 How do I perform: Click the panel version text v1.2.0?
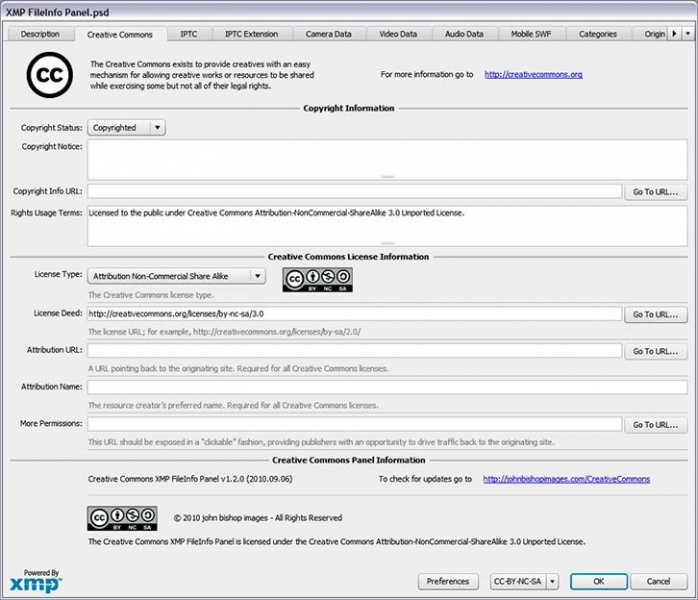190,479
